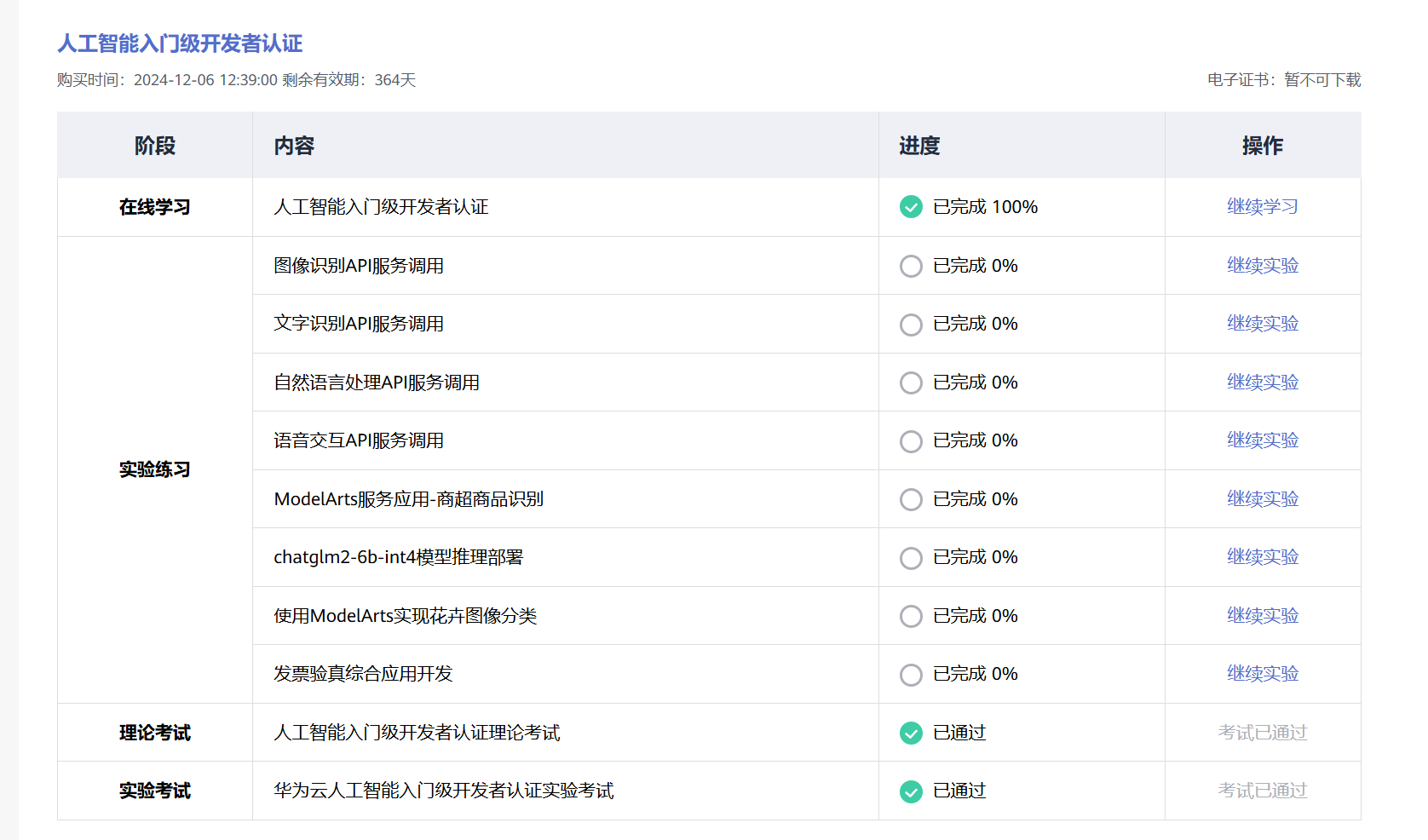Open 继续实验 for chatglm2-6b-int4模型推理部署
The height and width of the screenshot is (840, 1428).
click(x=1263, y=557)
